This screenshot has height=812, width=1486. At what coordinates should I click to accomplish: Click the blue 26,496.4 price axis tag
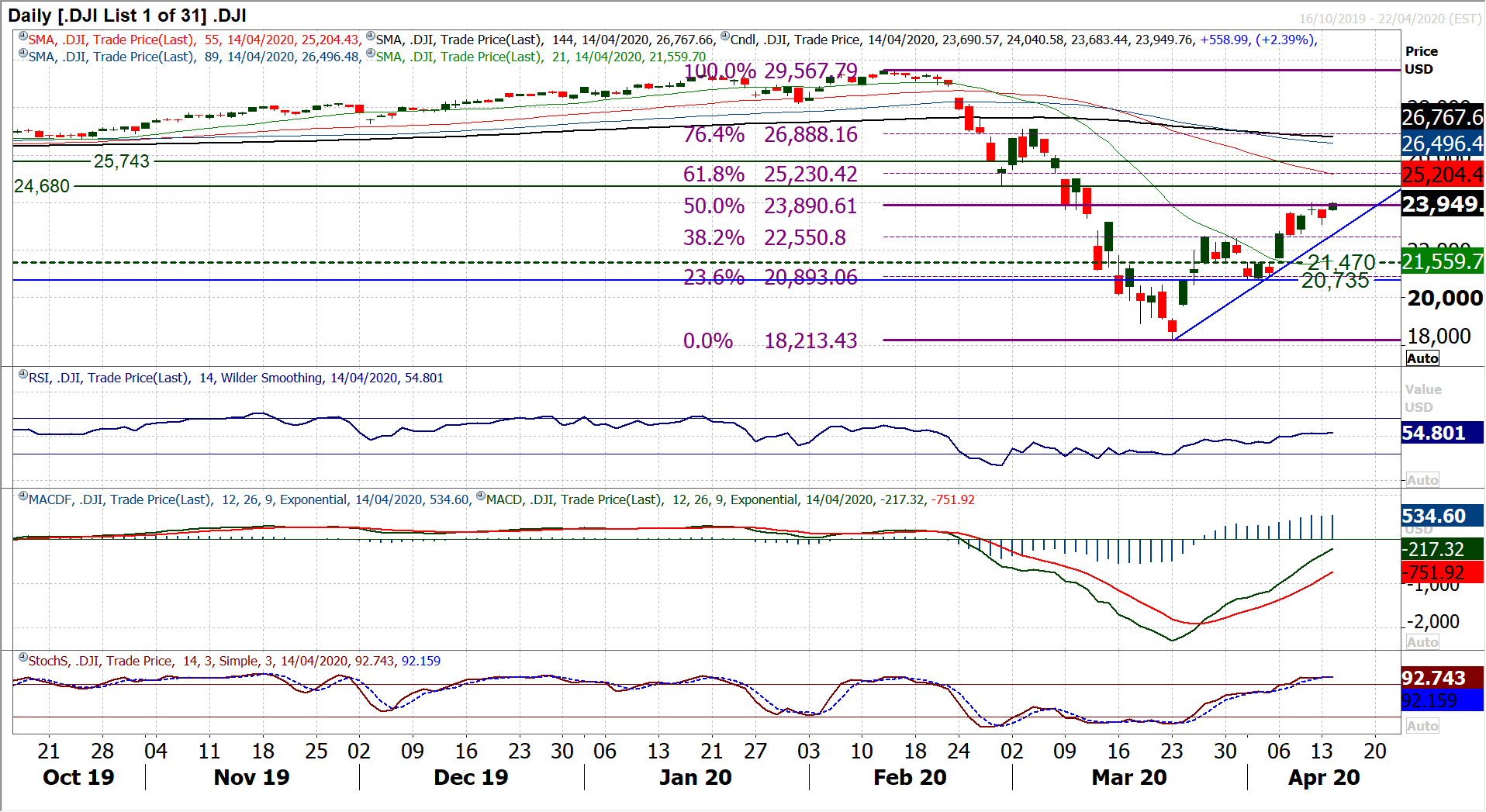(x=1443, y=143)
